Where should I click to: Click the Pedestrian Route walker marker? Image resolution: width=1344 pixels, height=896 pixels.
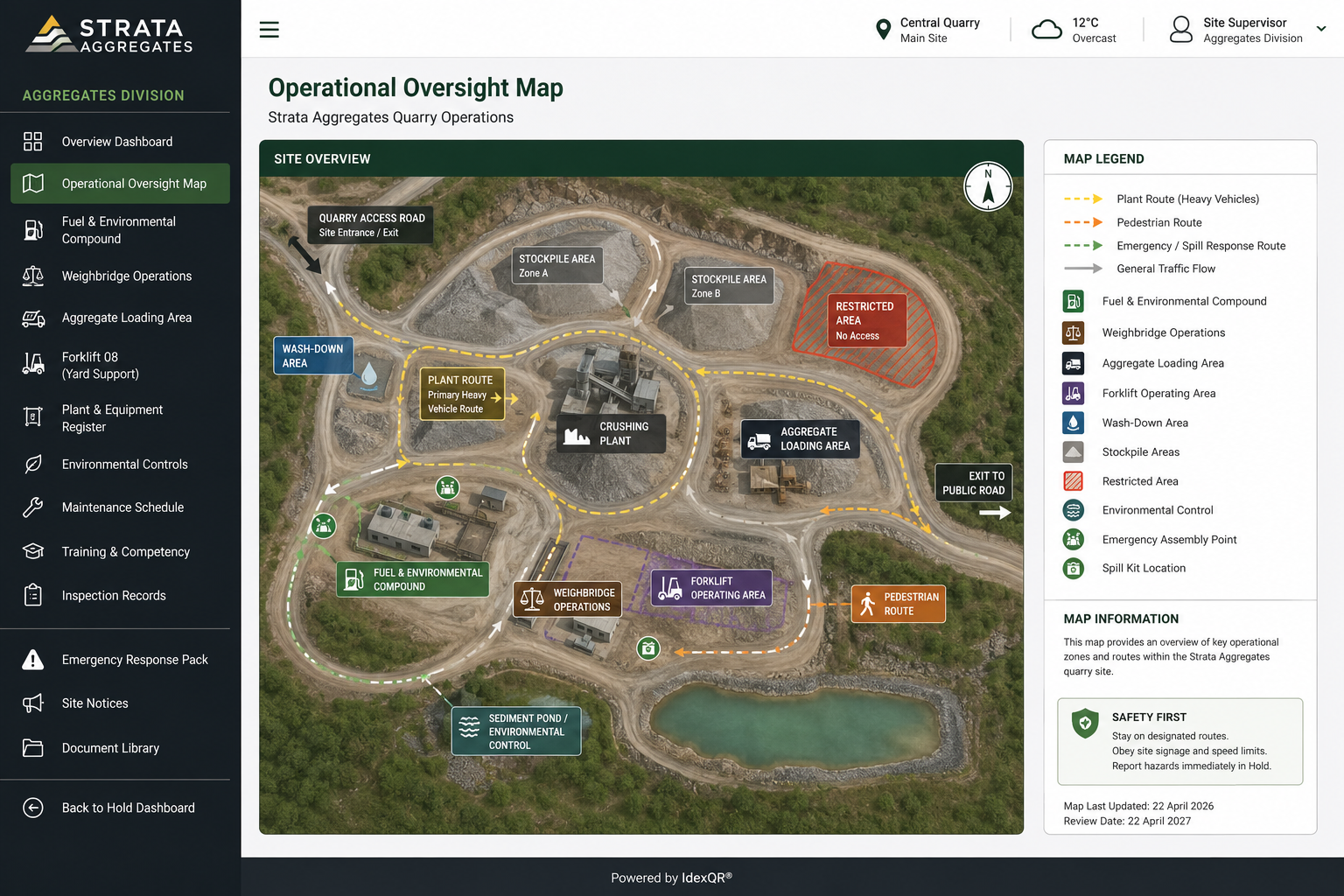point(899,604)
